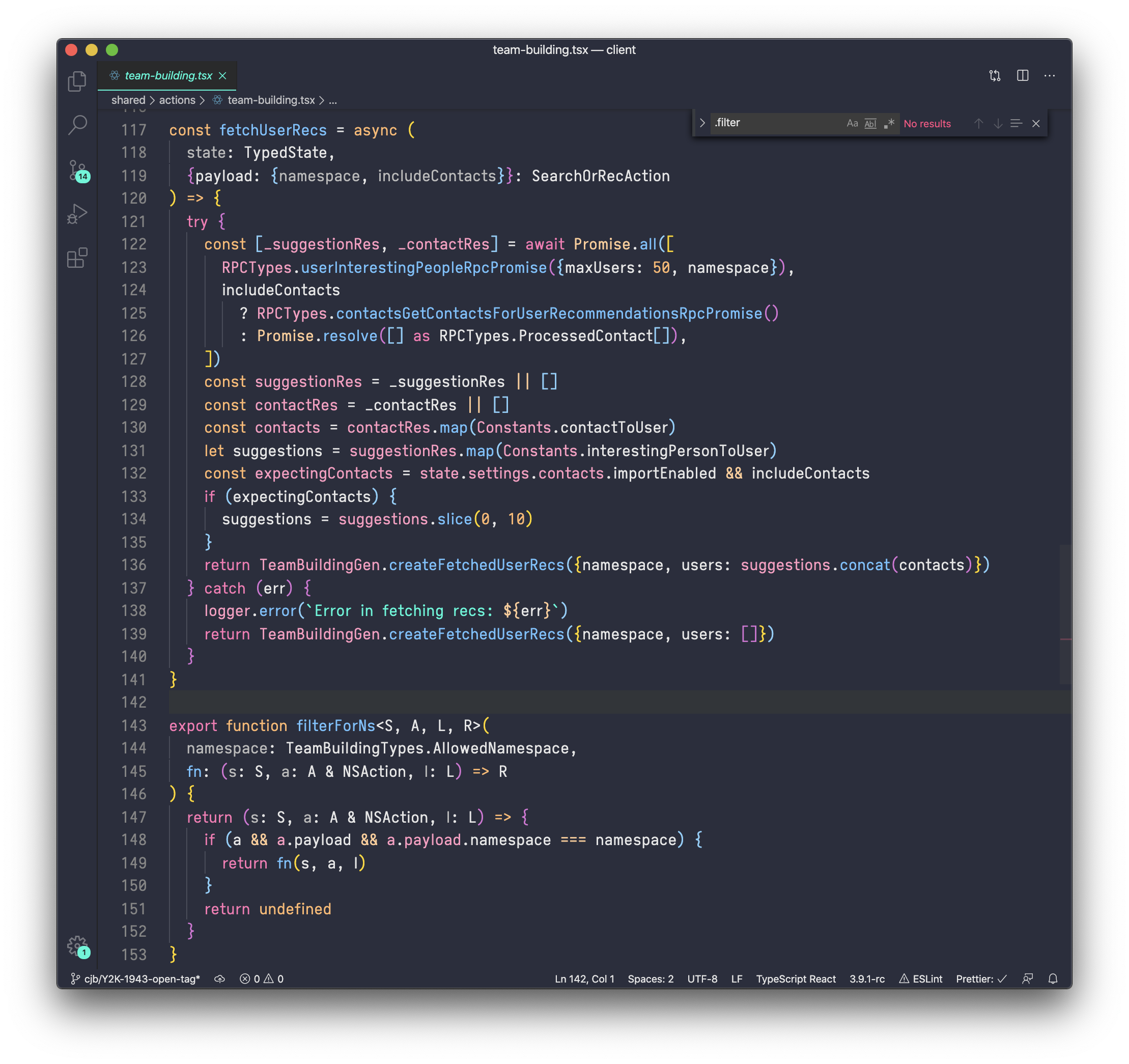1129x1064 pixels.
Task: Expand the replace row with find chevron
Action: click(702, 123)
